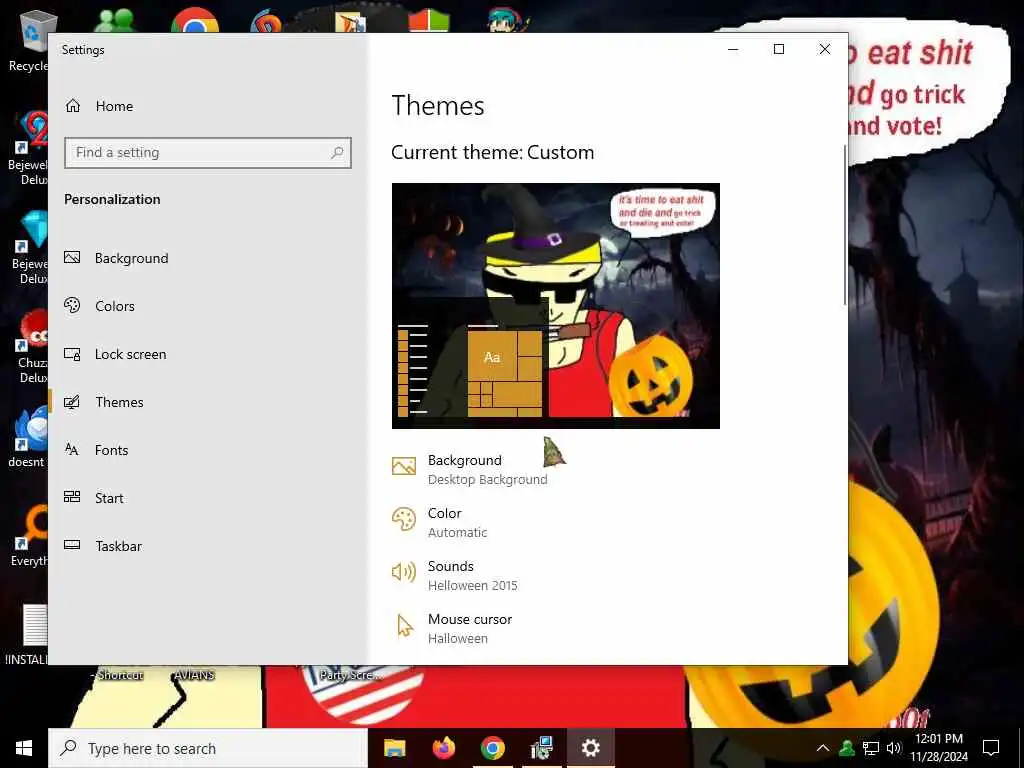The height and width of the screenshot is (768, 1024).
Task: Open the Windows Start menu
Action: (24, 748)
